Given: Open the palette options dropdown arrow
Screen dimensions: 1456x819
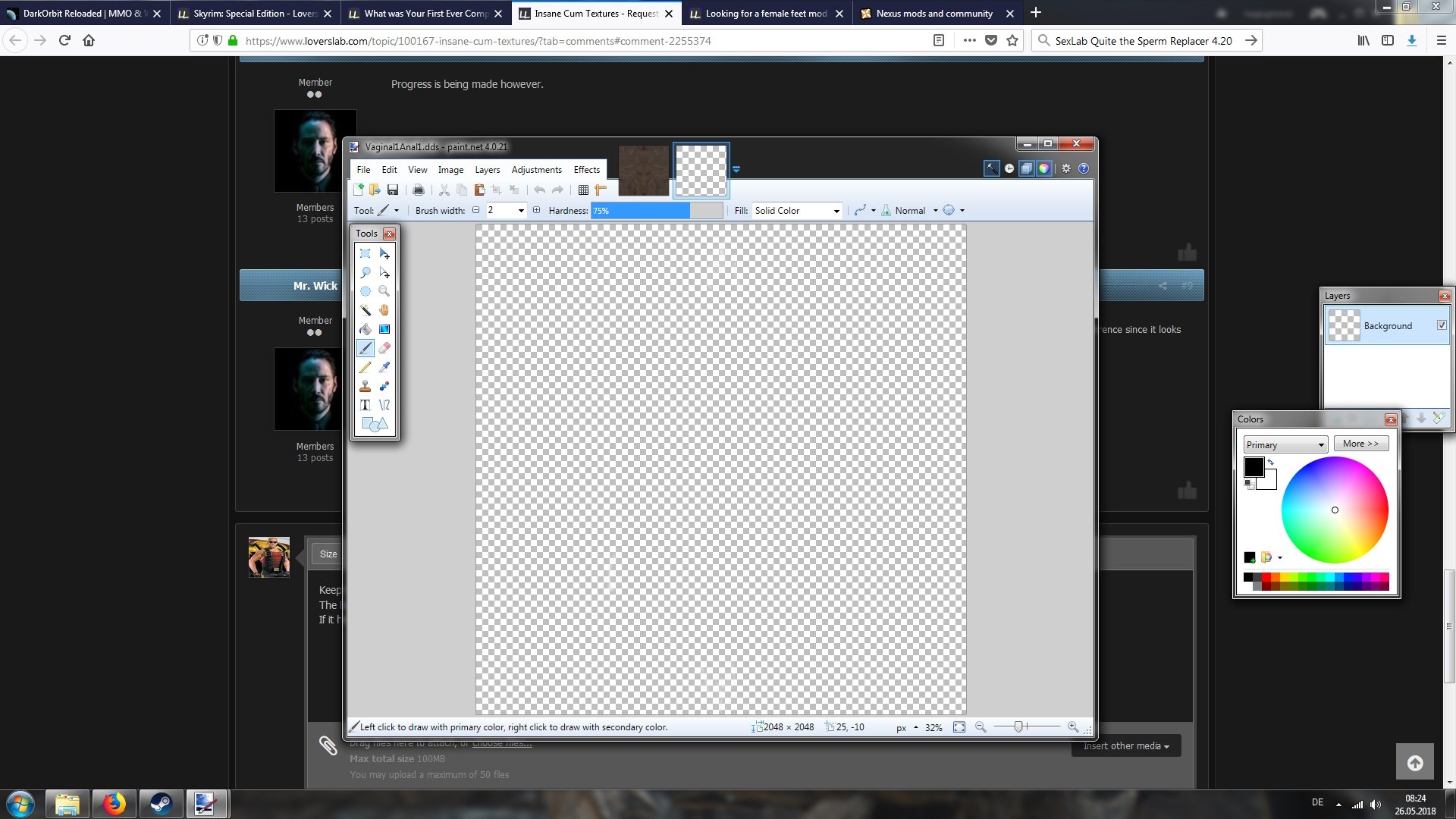Looking at the screenshot, I should pyautogui.click(x=1280, y=558).
